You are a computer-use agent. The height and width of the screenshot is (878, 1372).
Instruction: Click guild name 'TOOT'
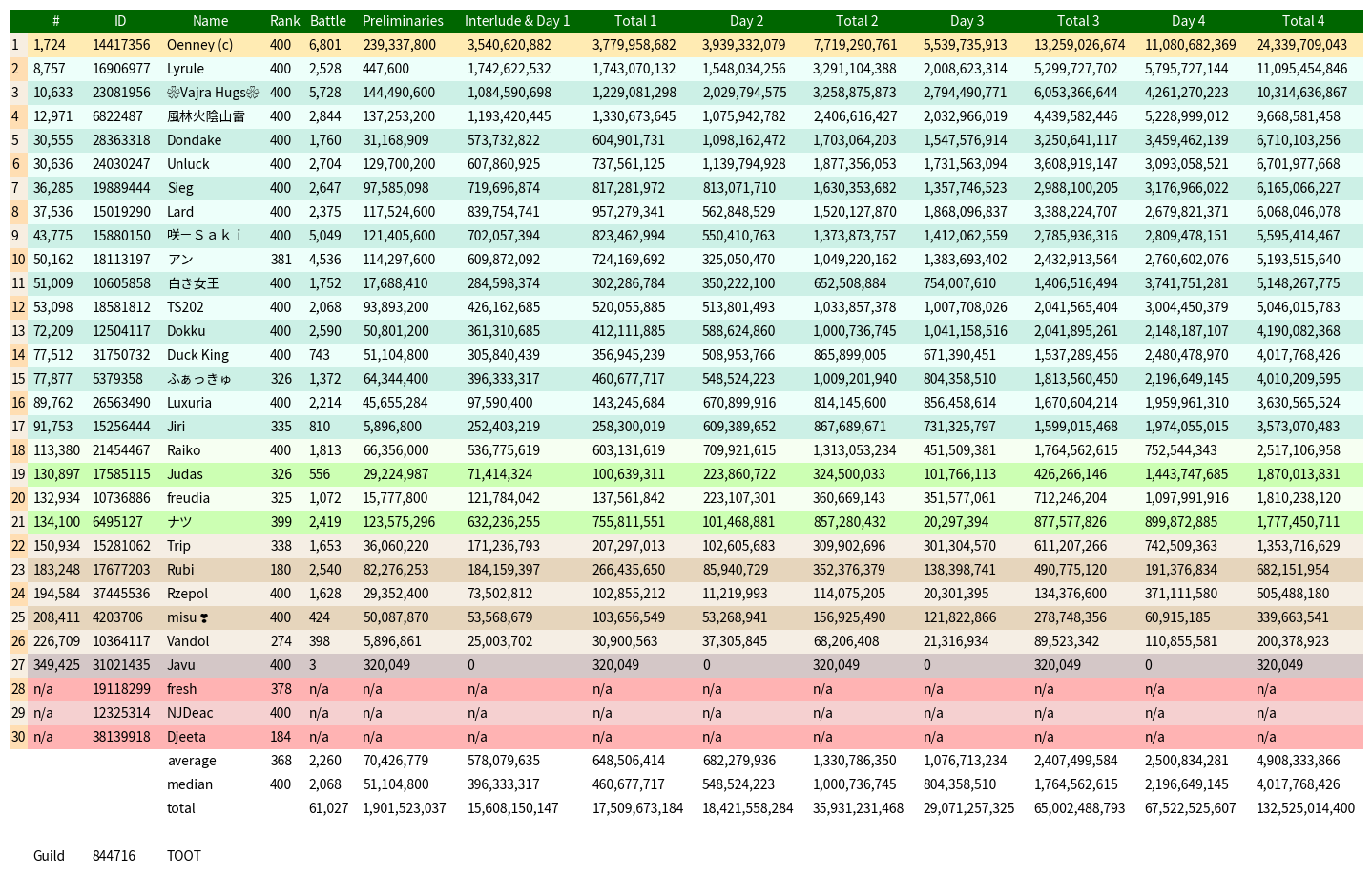tap(184, 856)
